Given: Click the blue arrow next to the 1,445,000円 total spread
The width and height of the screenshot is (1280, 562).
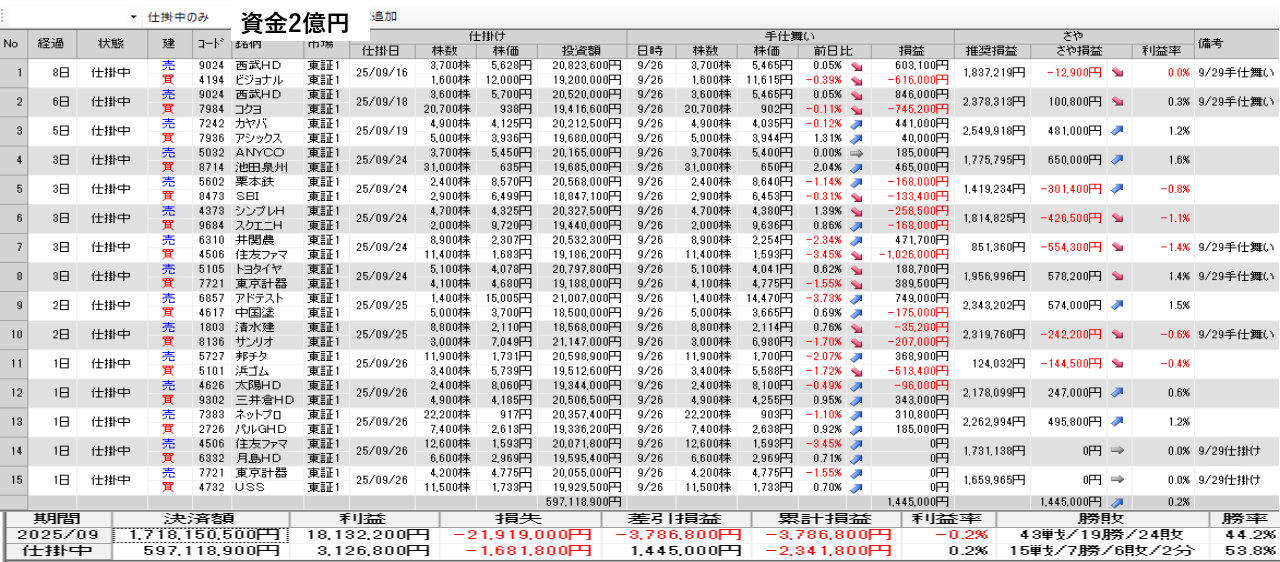Looking at the screenshot, I should coord(1117,501).
